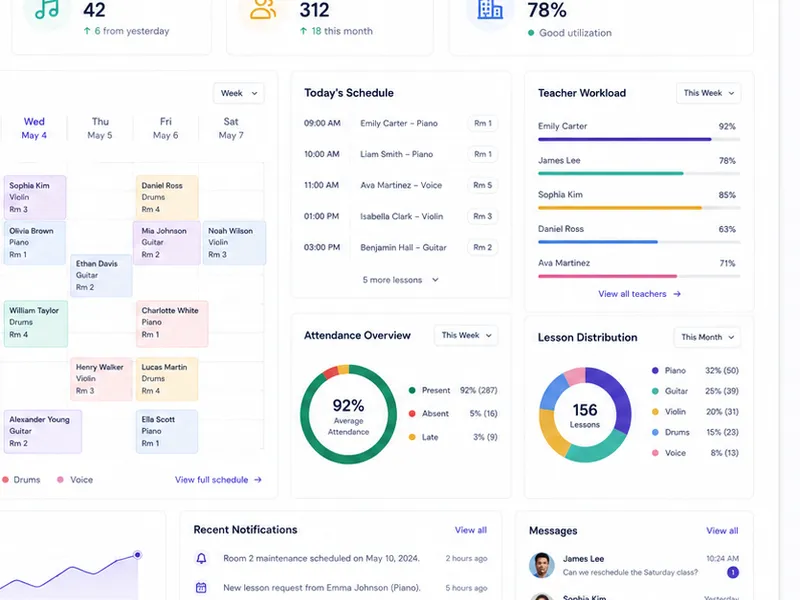800x600 pixels.
Task: Click 'Can we reschedule the Saturday class?' message
Action: (630, 572)
